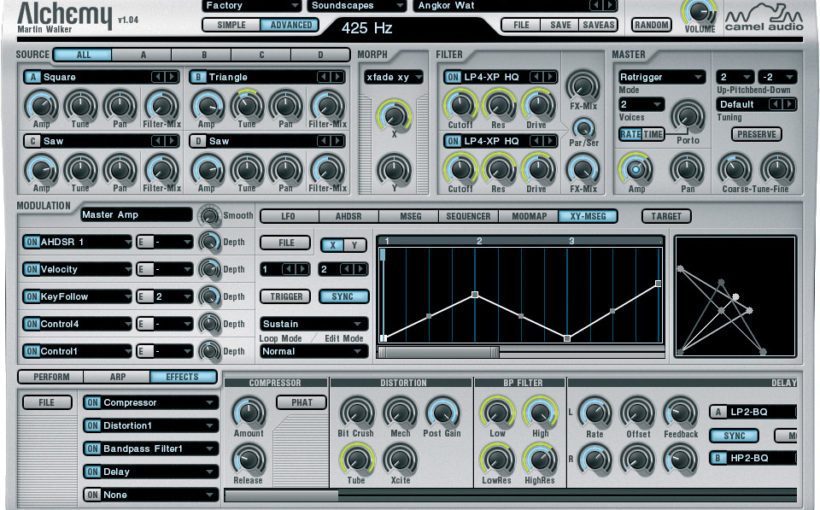Screen dimensions: 820x510
Task: Open the Voices count dropdown
Action: (x=641, y=104)
